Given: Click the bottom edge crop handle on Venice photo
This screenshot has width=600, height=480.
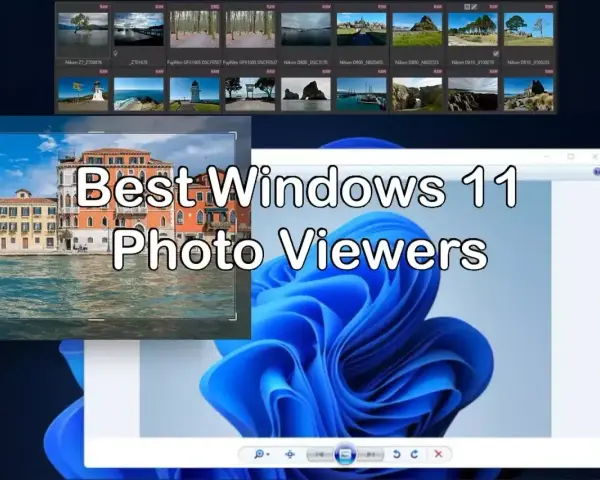Looking at the screenshot, I should (x=96, y=320).
